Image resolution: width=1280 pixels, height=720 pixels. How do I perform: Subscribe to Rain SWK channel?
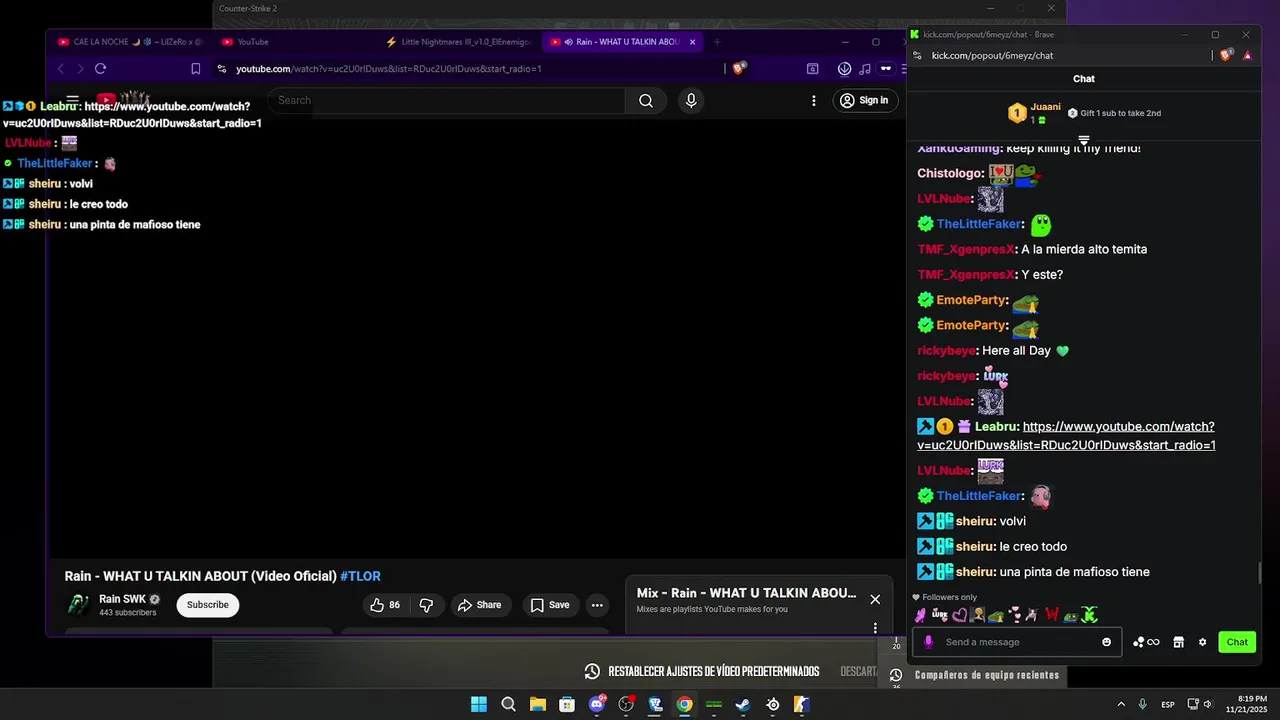tap(208, 605)
